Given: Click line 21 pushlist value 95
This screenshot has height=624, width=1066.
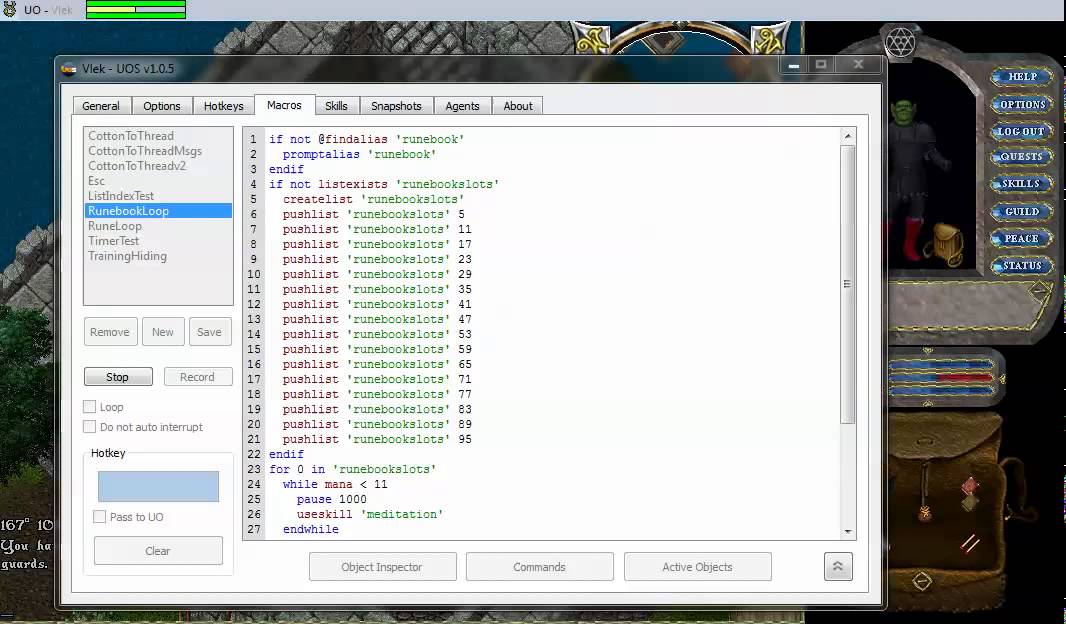Looking at the screenshot, I should pyautogui.click(x=377, y=439).
